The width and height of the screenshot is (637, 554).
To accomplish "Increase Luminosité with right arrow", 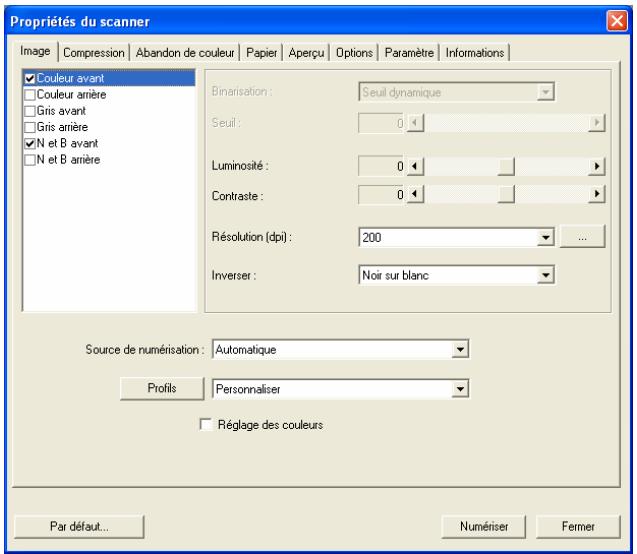I will (x=596, y=166).
